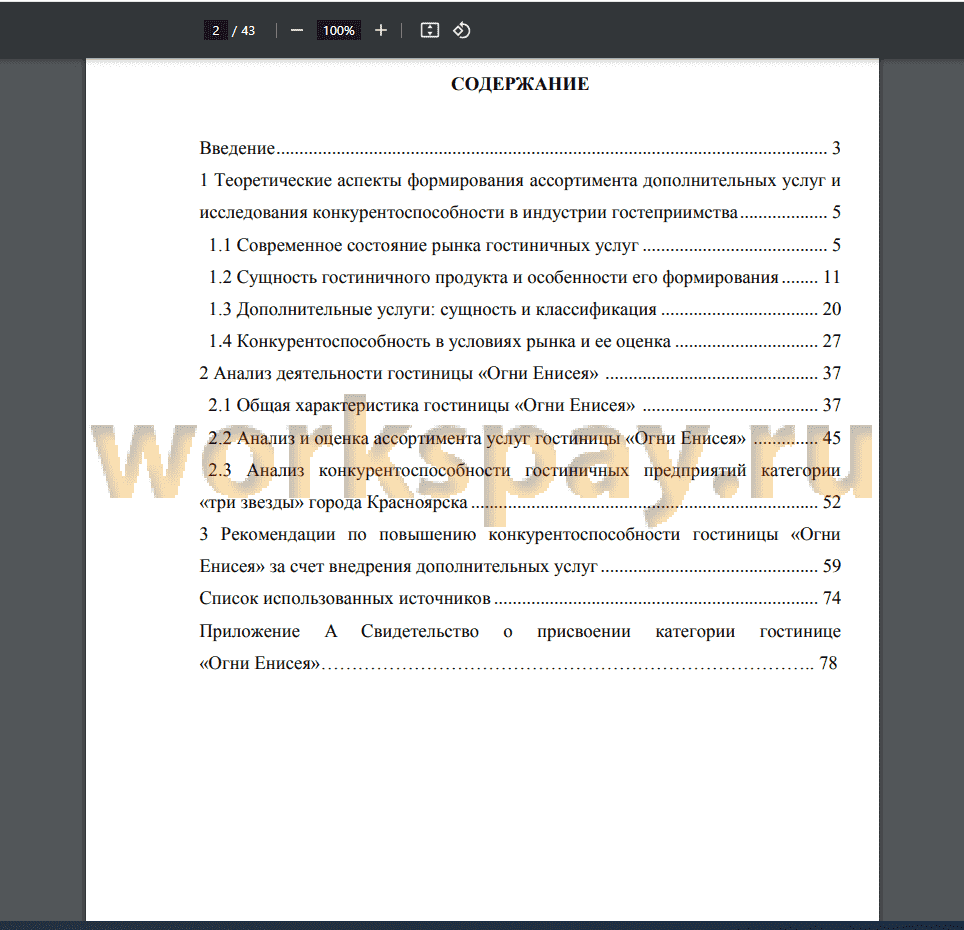Click the rotate page icon
Viewport: 964px width, 930px height.
(462, 30)
